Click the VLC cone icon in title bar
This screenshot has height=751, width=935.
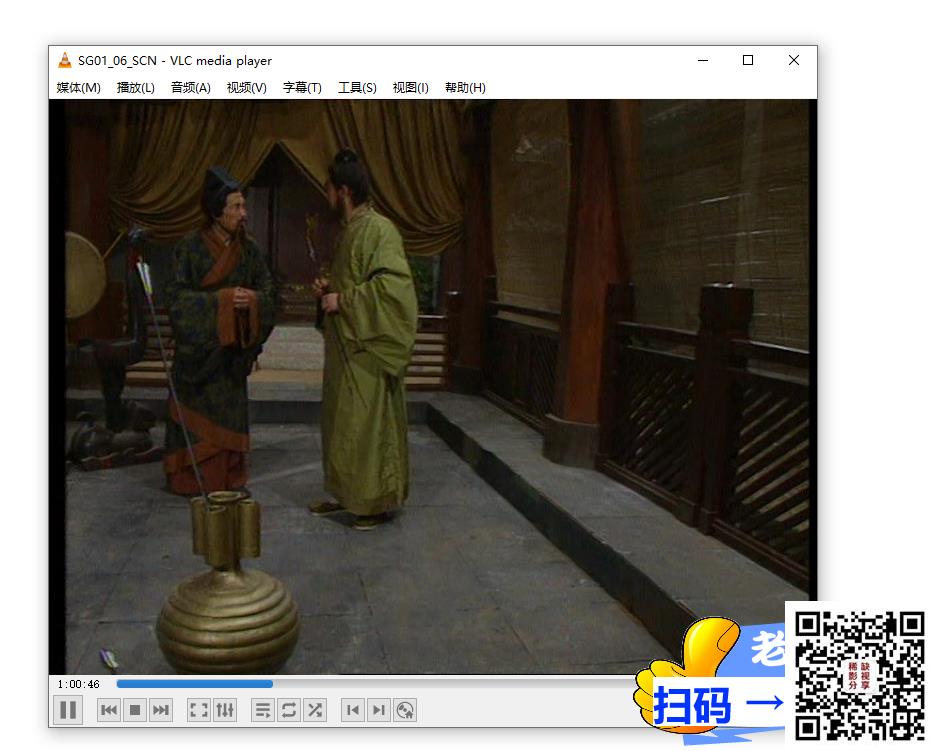coord(64,60)
